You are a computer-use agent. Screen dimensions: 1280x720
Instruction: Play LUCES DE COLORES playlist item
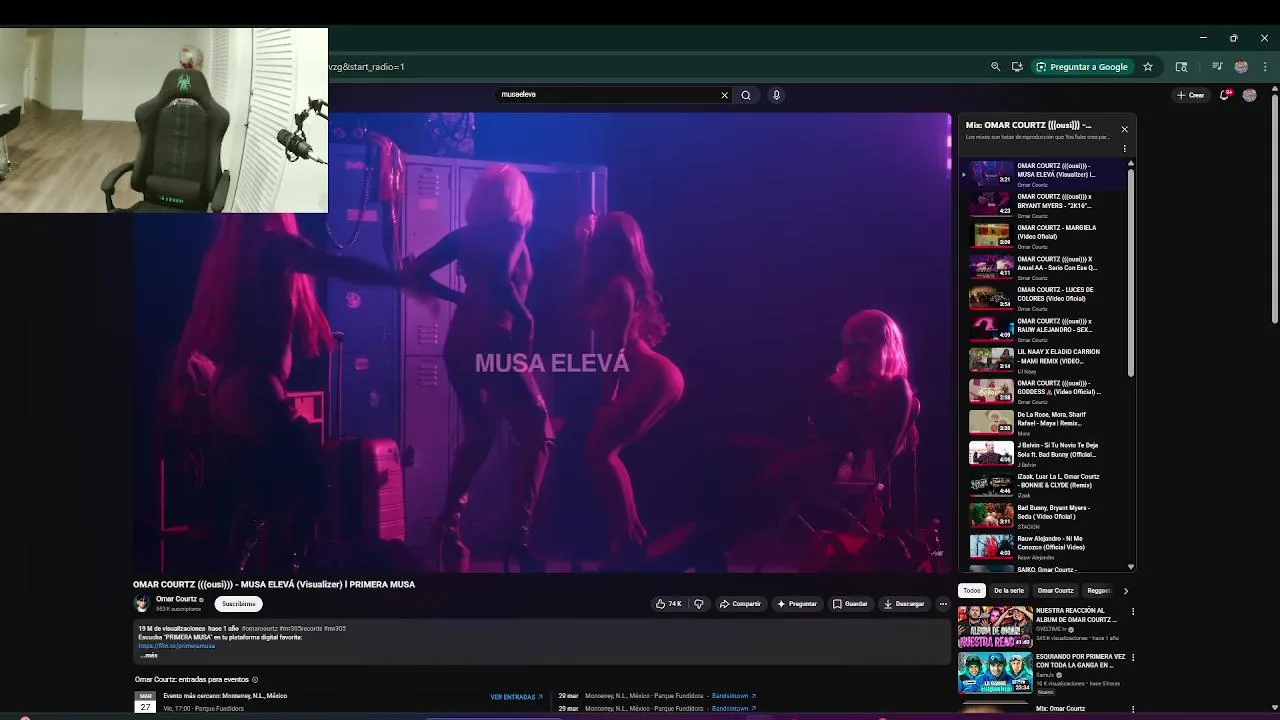click(1042, 298)
